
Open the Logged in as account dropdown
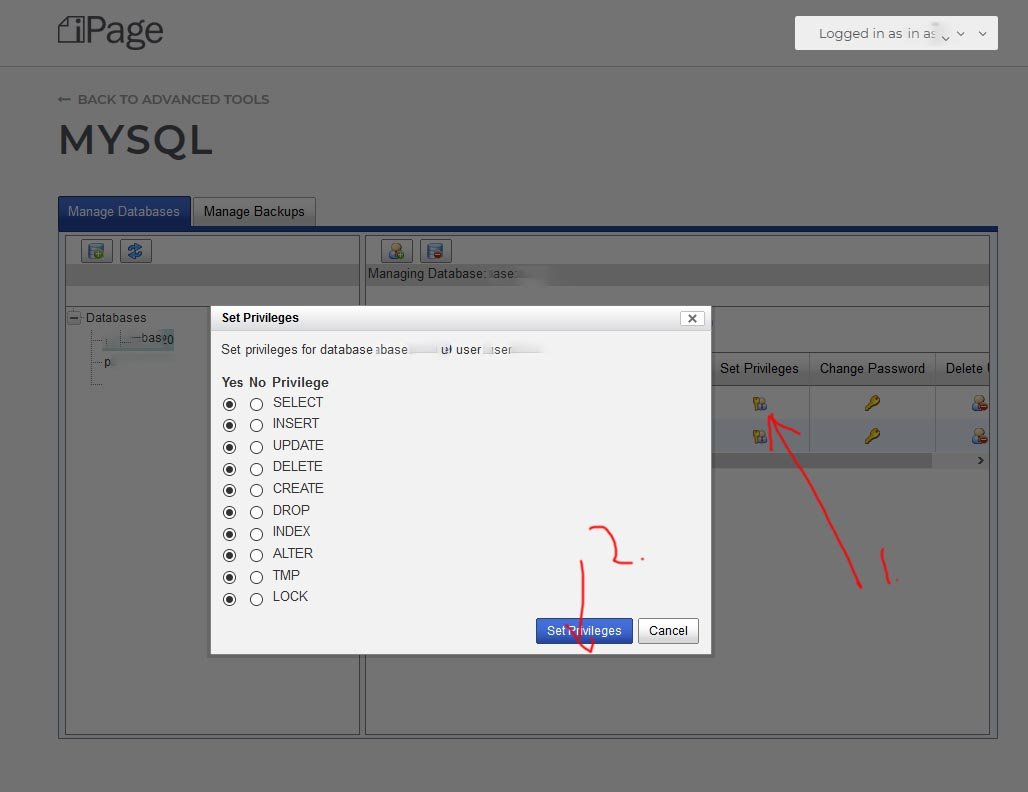(x=896, y=33)
